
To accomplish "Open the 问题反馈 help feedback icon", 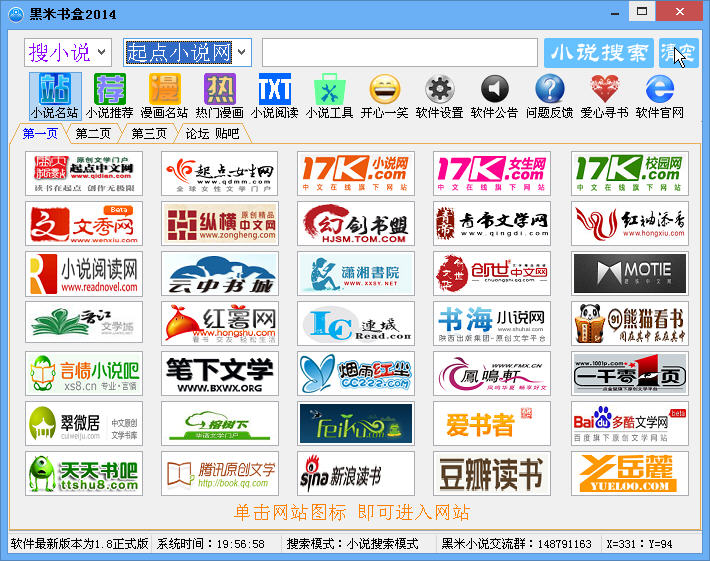I will click(549, 90).
